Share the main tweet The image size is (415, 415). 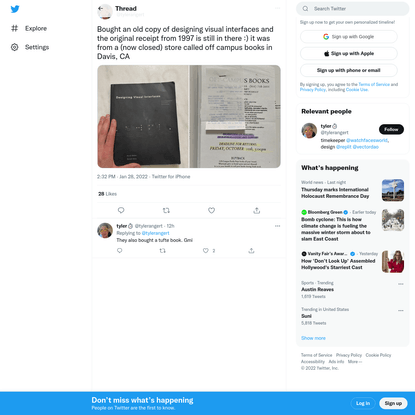(257, 210)
